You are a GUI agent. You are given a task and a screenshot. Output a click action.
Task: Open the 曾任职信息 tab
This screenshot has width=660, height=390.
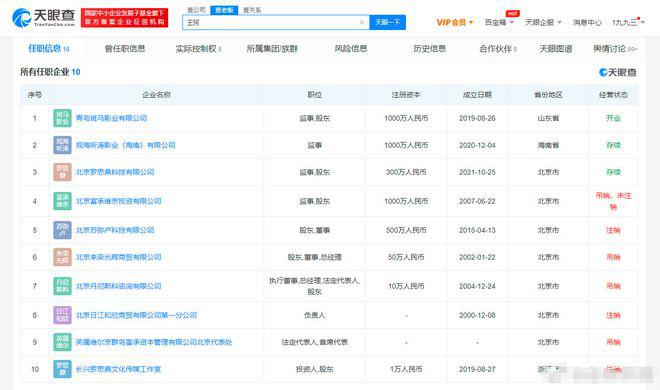tap(125, 49)
